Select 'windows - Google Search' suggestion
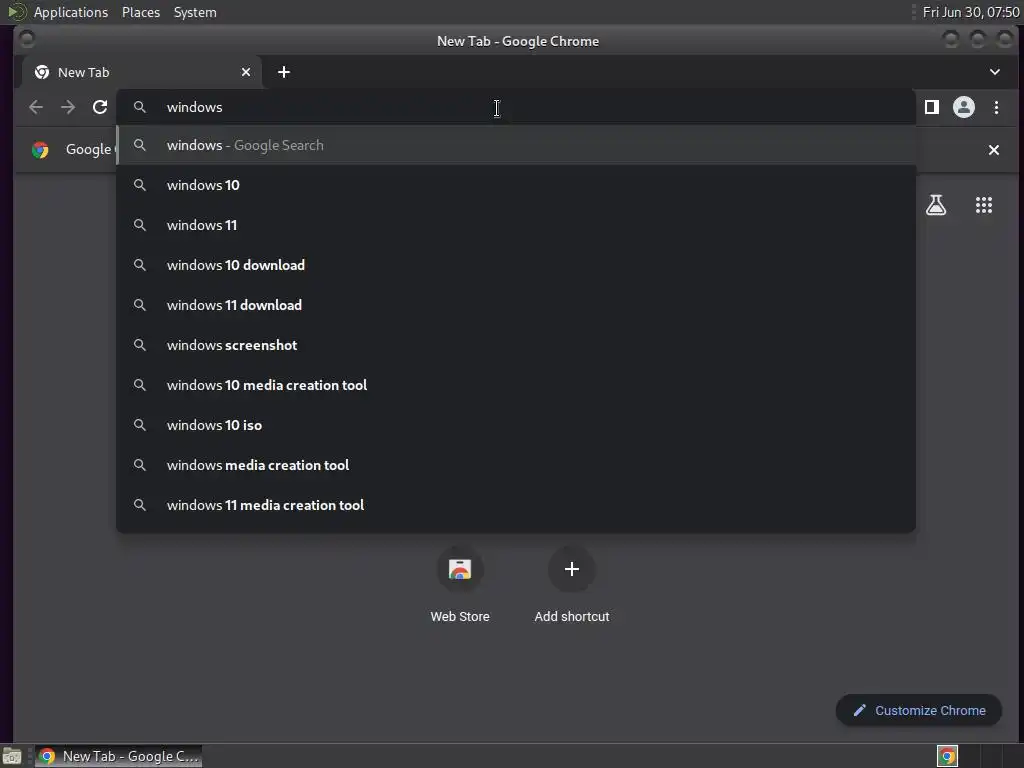 click(516, 145)
